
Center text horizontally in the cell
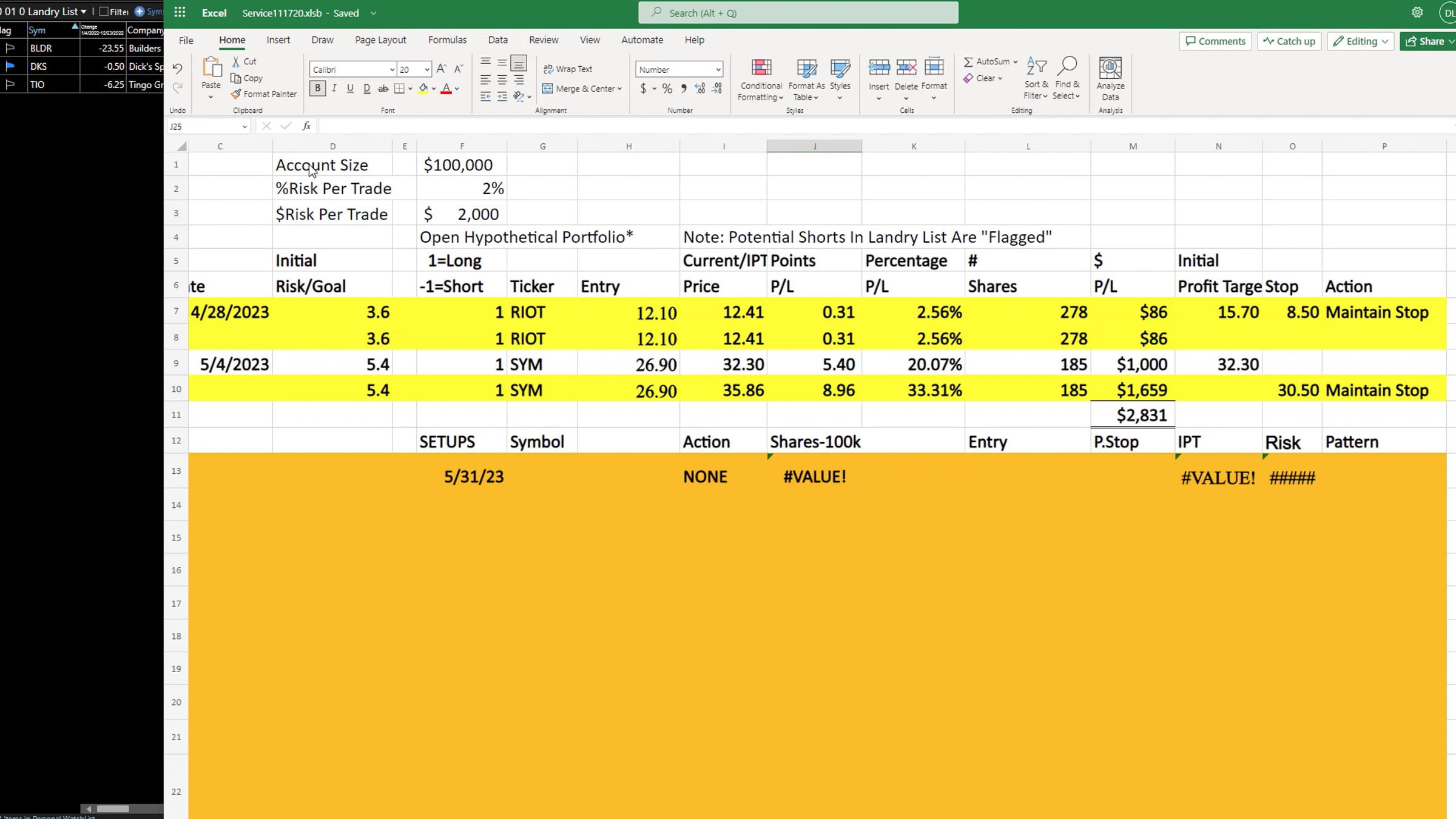point(502,79)
